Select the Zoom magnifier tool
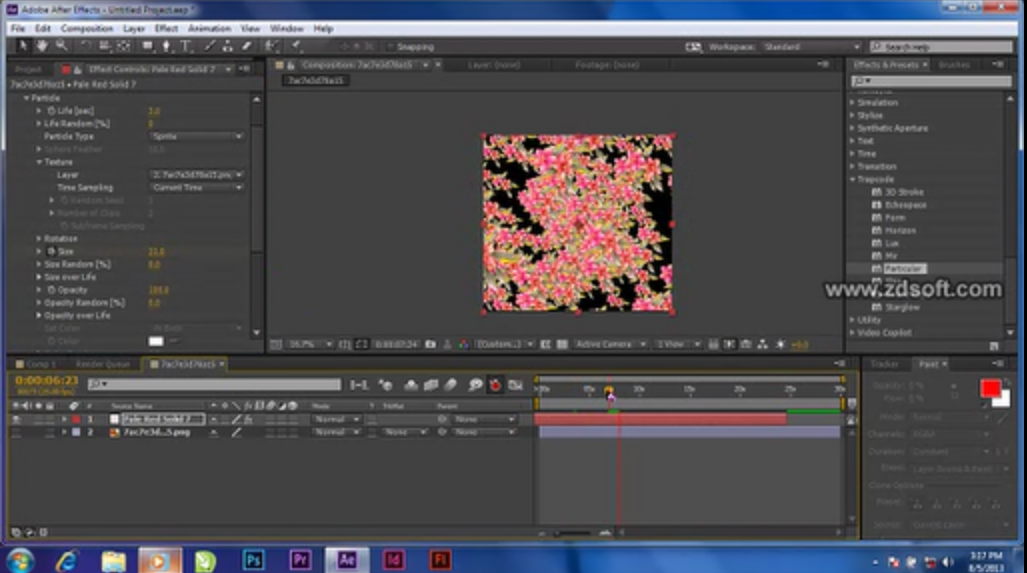Image resolution: width=1027 pixels, height=573 pixels. [62, 46]
